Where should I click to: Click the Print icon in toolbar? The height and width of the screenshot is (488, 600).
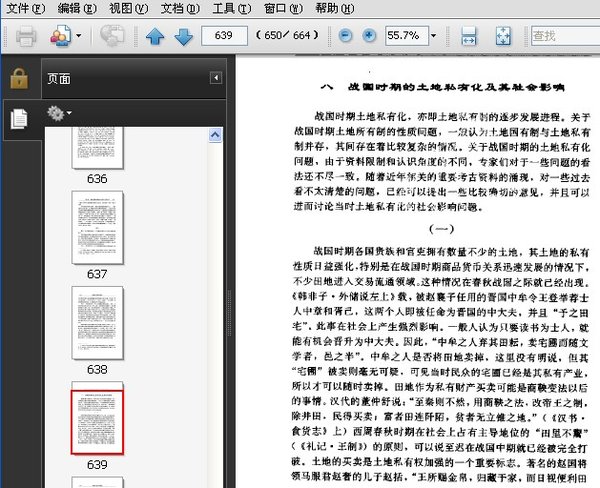[x=26, y=36]
